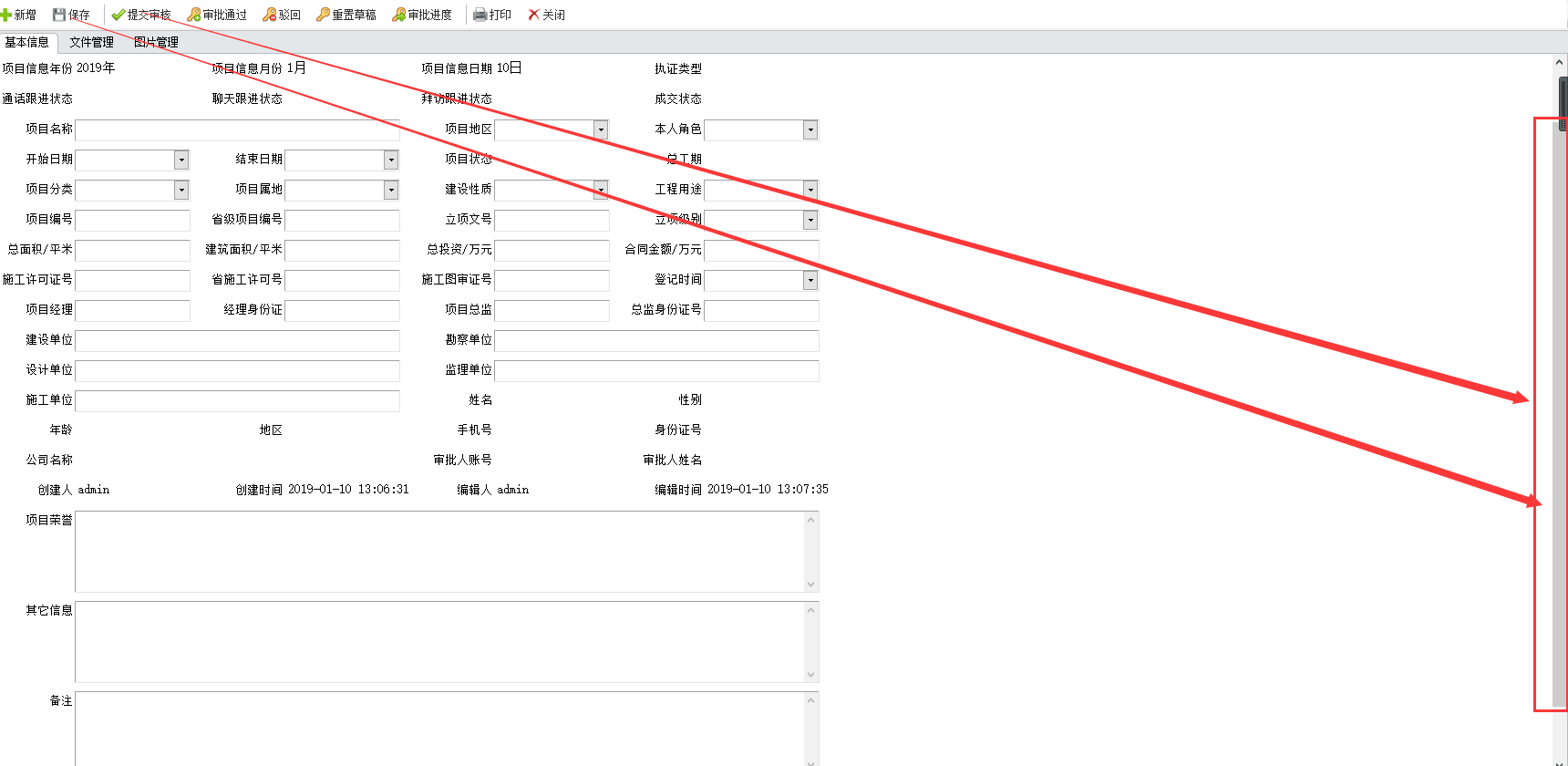Click the 保存 floppy disk icon
This screenshot has height=766, width=1568.
(59, 15)
